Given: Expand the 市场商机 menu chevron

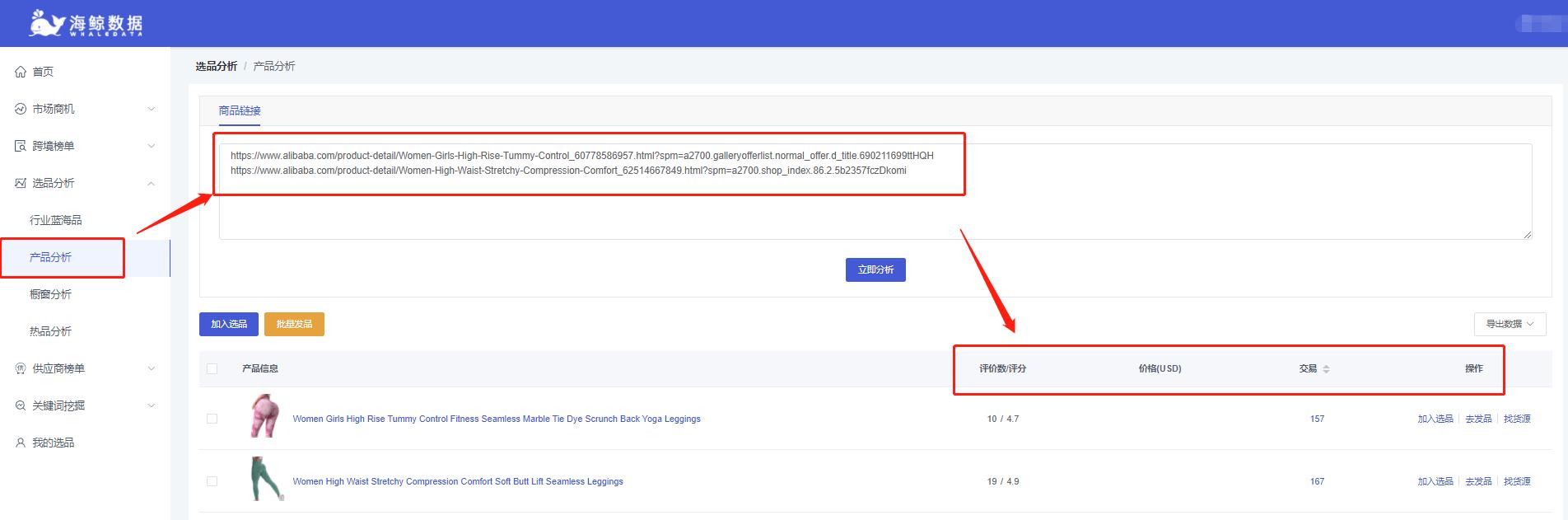Looking at the screenshot, I should pos(151,109).
